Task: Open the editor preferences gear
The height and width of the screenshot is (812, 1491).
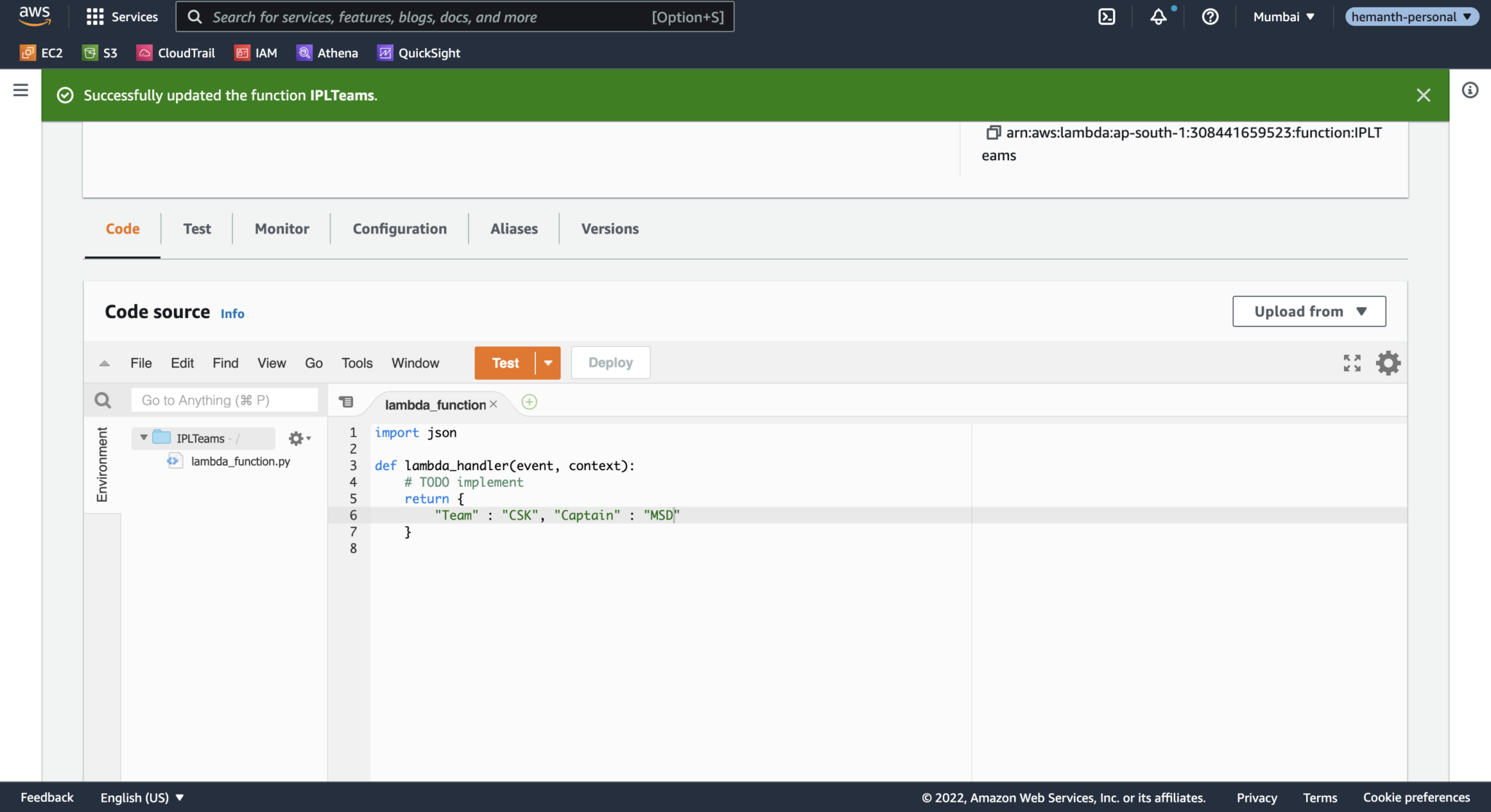Action: 1388,362
